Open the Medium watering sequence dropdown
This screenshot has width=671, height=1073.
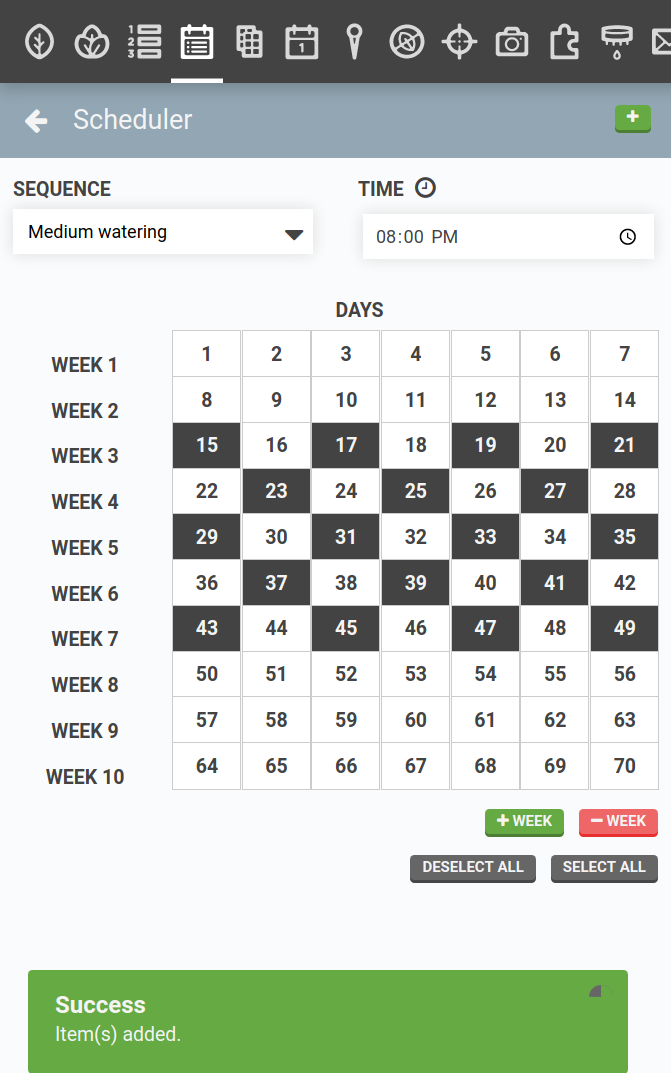click(x=163, y=231)
